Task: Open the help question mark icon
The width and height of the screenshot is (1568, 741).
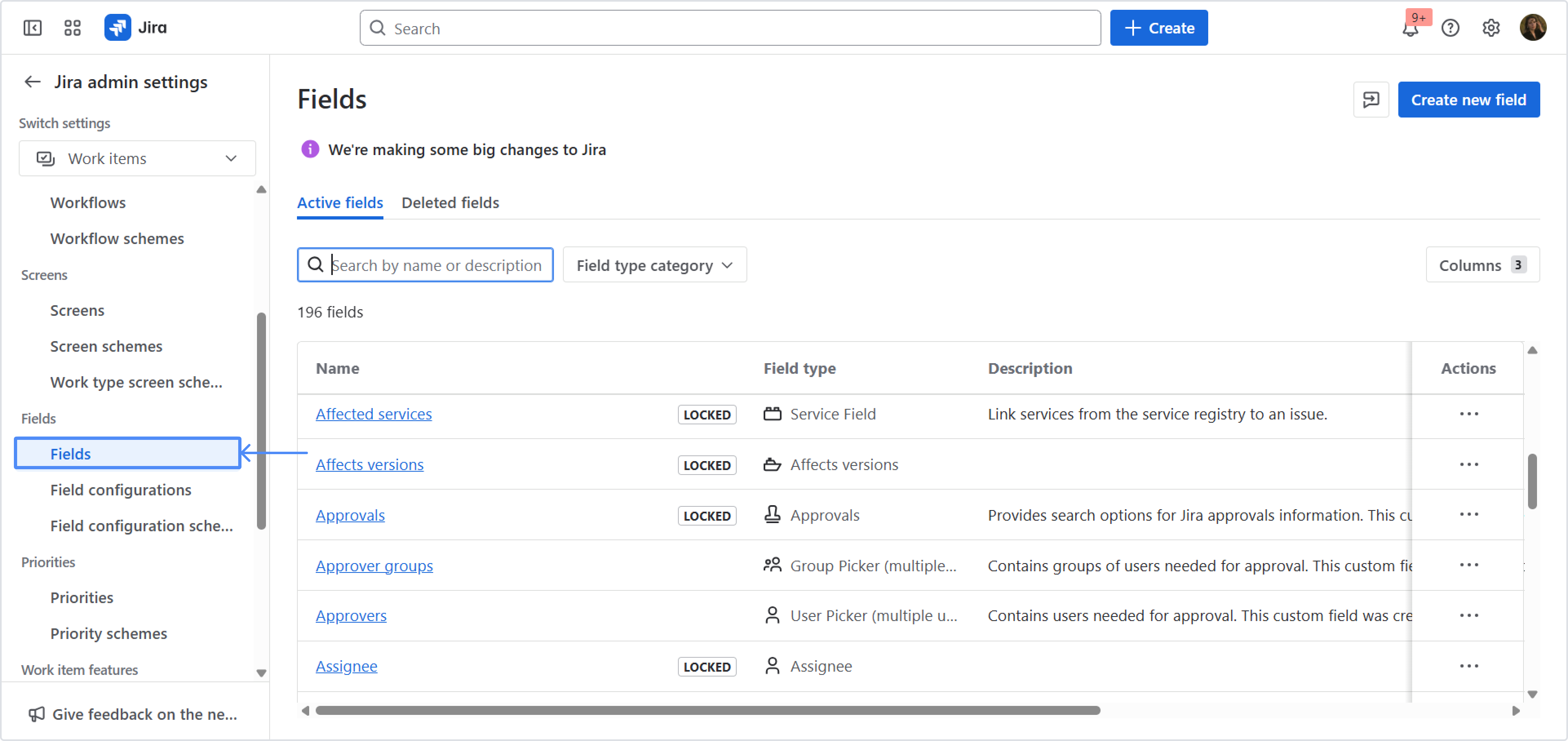Action: coord(1450,28)
